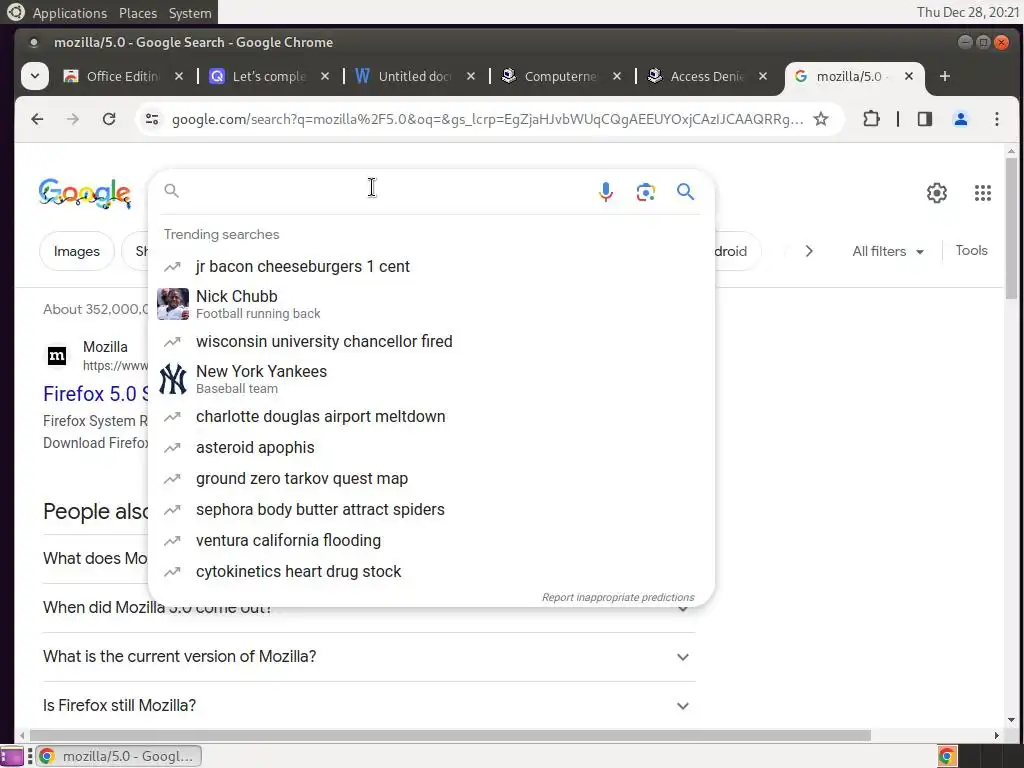Click Chrome icon in bottom-right panel
Screen dimensions: 1024x768
[x=947, y=756]
